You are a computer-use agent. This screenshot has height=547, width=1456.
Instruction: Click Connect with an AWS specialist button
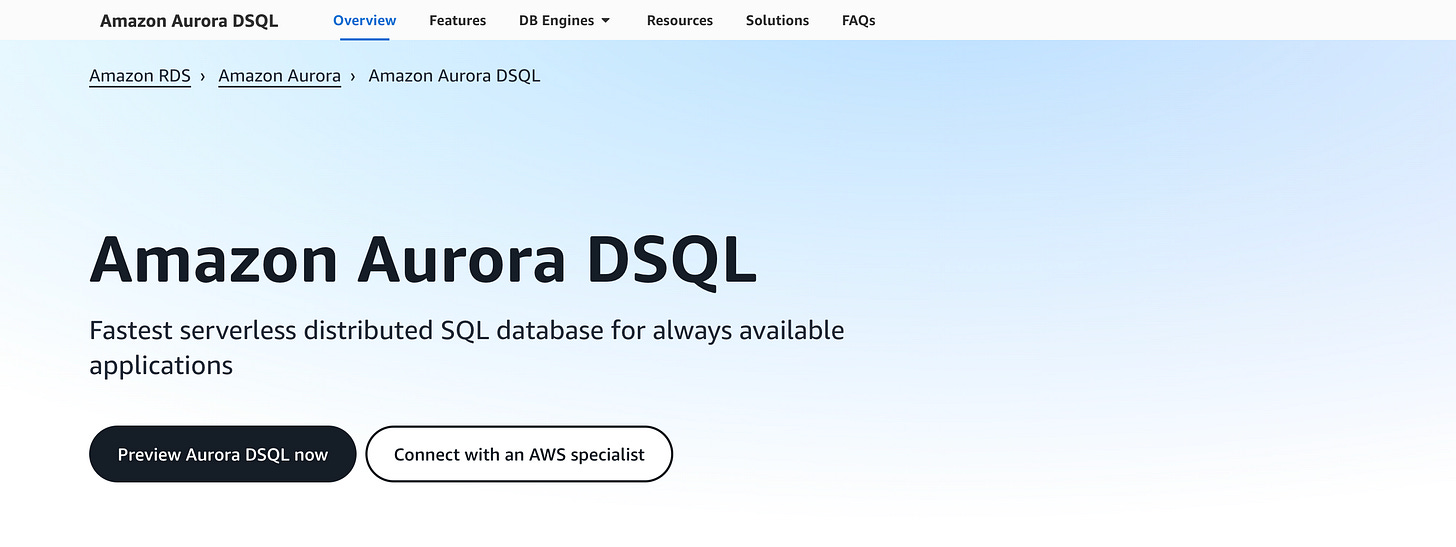(x=519, y=454)
